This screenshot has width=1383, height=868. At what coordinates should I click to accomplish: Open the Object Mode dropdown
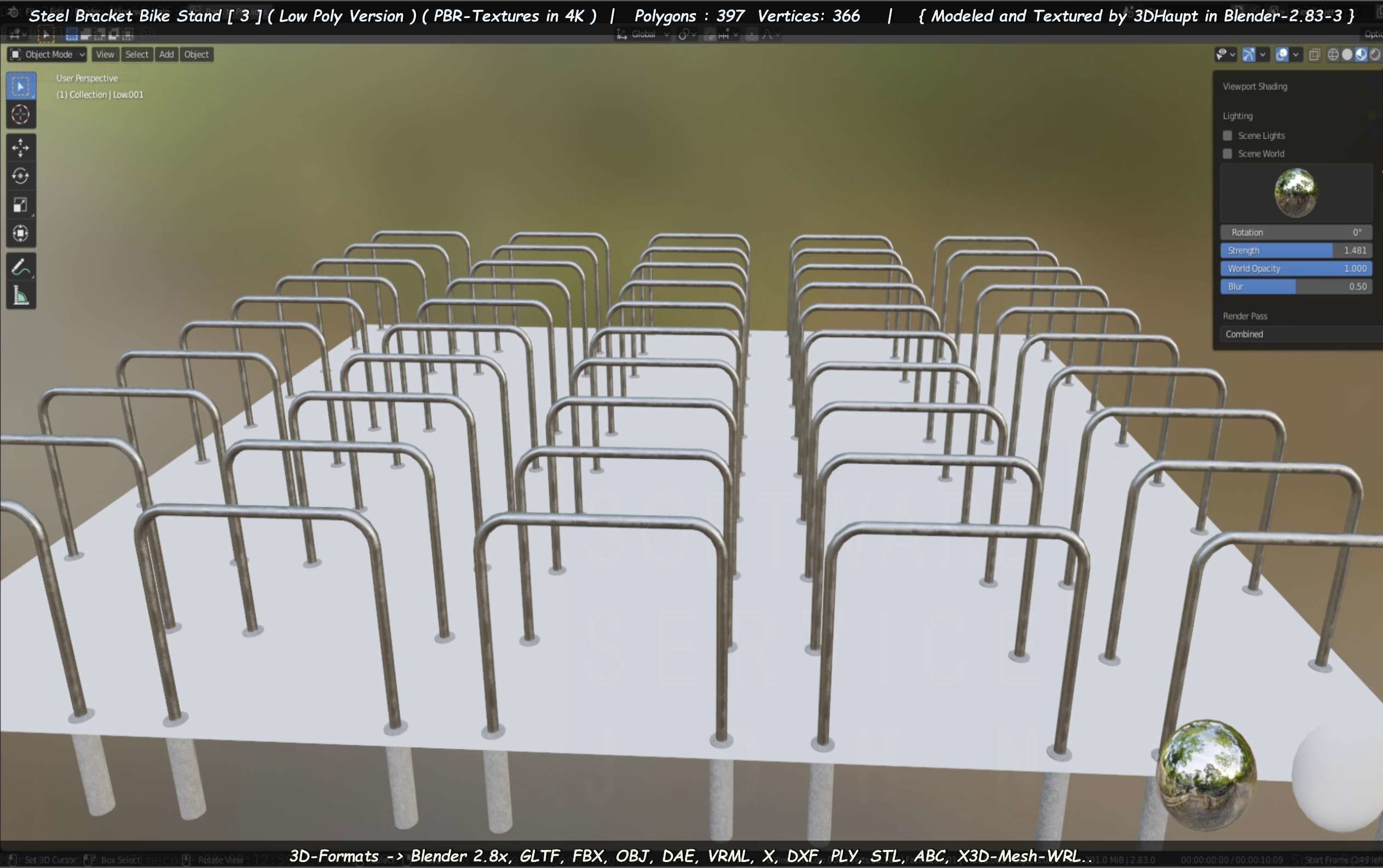[x=47, y=55]
